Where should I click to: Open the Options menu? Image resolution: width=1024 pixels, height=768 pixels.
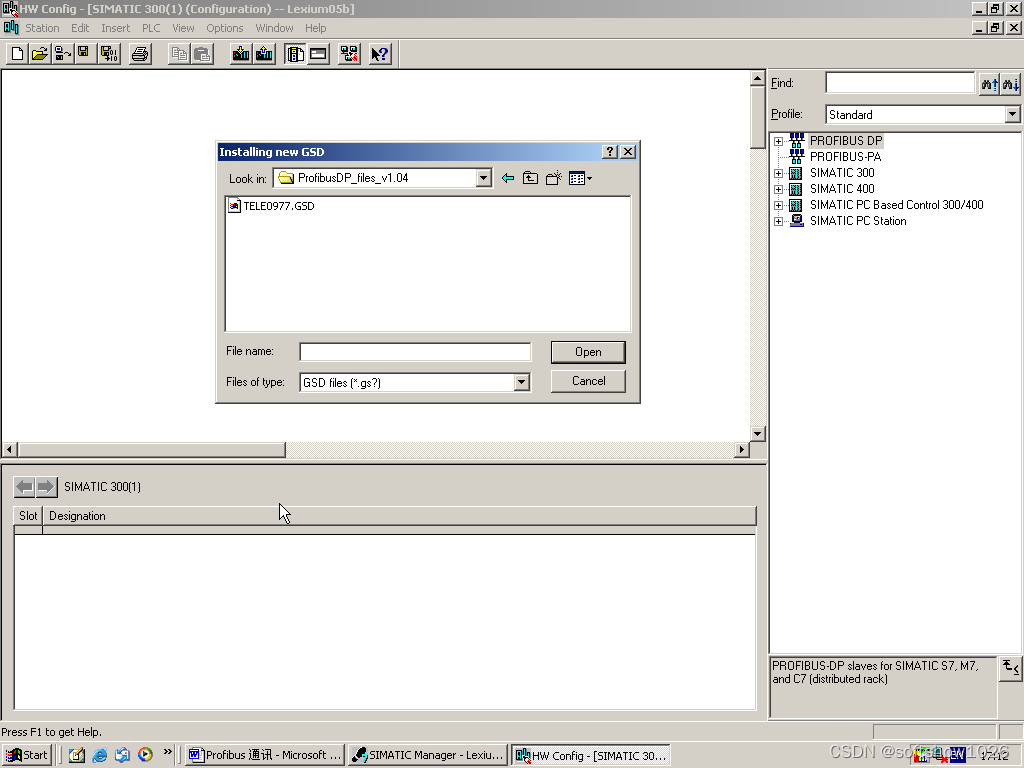(225, 28)
